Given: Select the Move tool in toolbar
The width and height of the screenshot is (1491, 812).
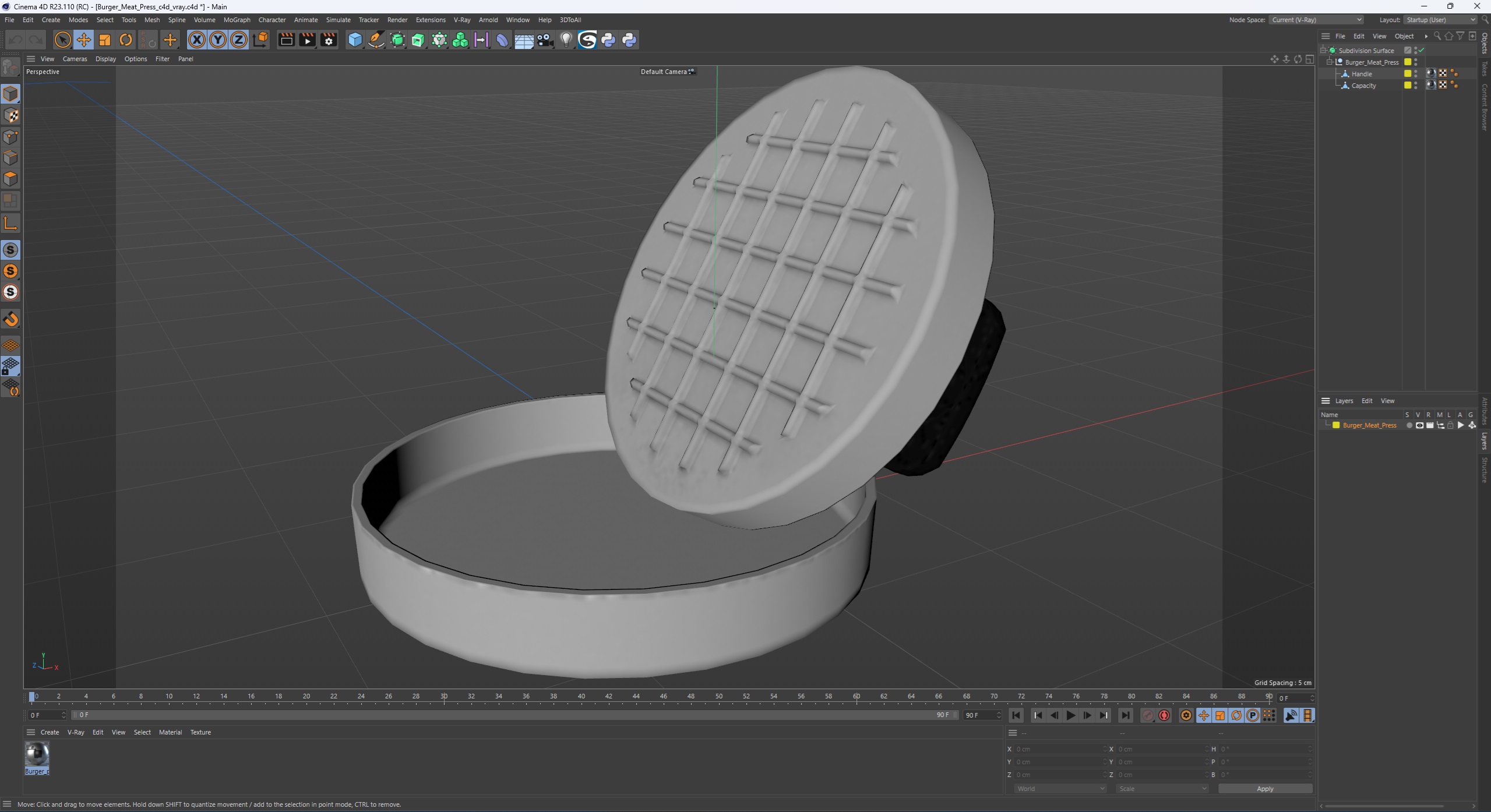Looking at the screenshot, I should [84, 40].
